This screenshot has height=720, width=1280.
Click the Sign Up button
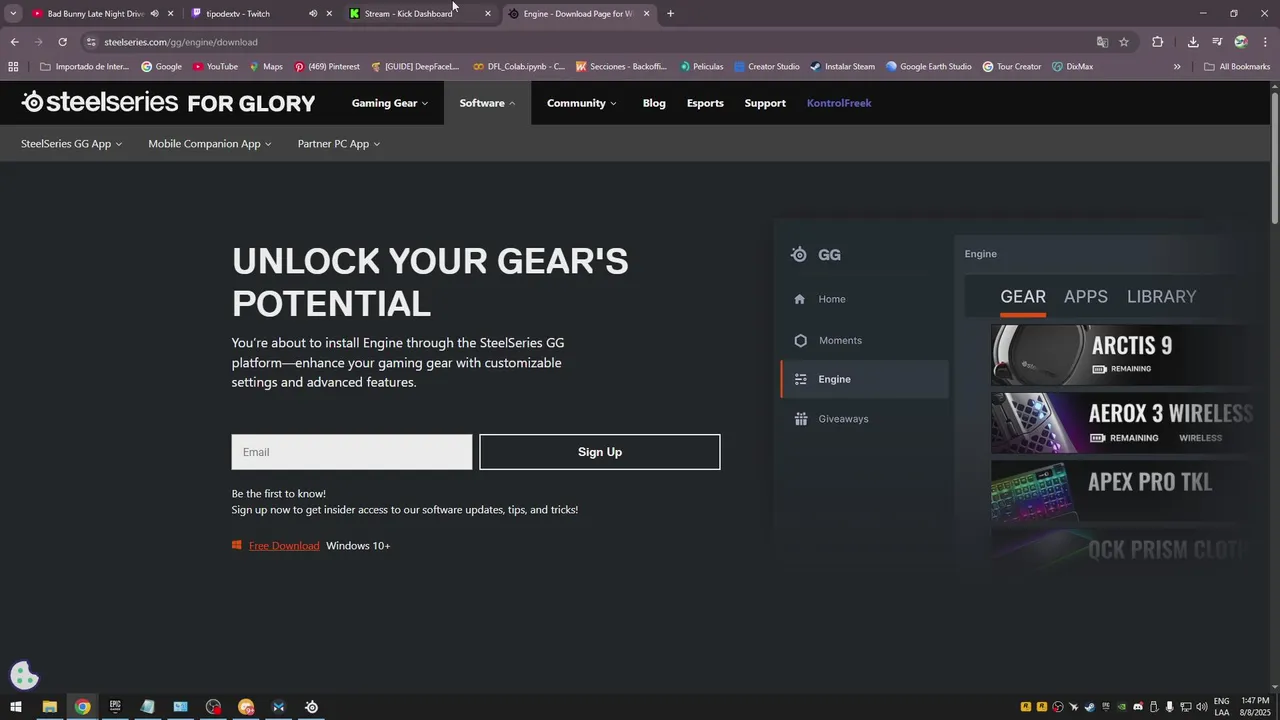[600, 452]
